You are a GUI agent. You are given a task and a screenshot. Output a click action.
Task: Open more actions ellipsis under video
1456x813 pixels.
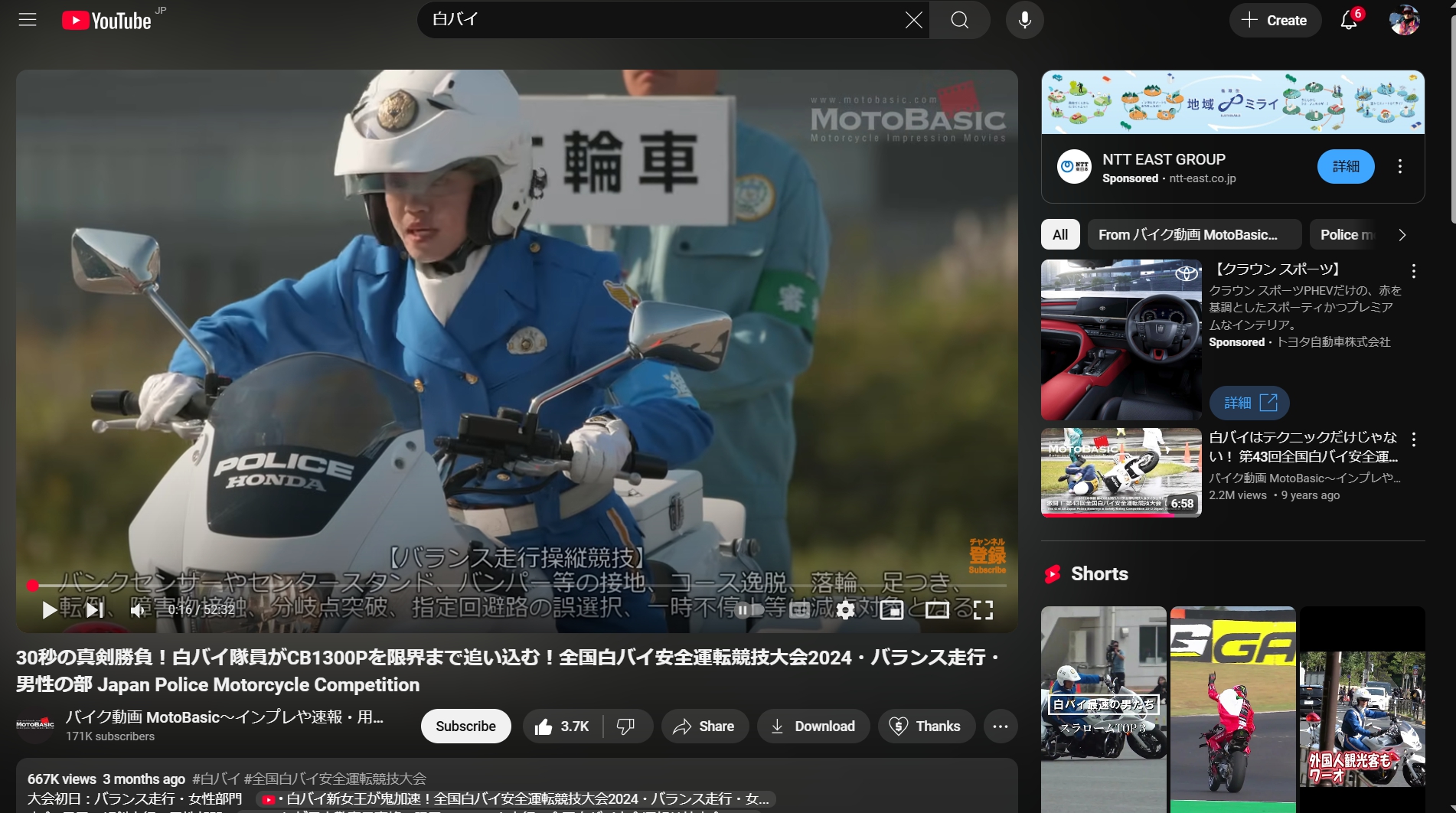click(1001, 726)
